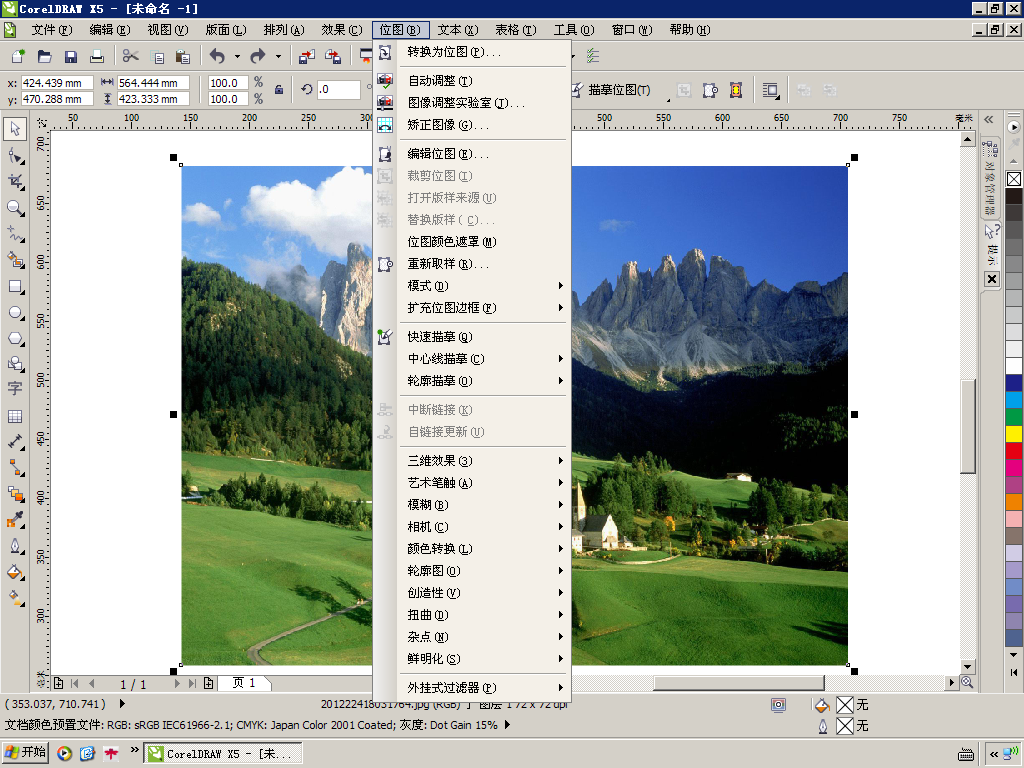
Task: Click the object width 564.444 mm field
Action: coord(153,83)
